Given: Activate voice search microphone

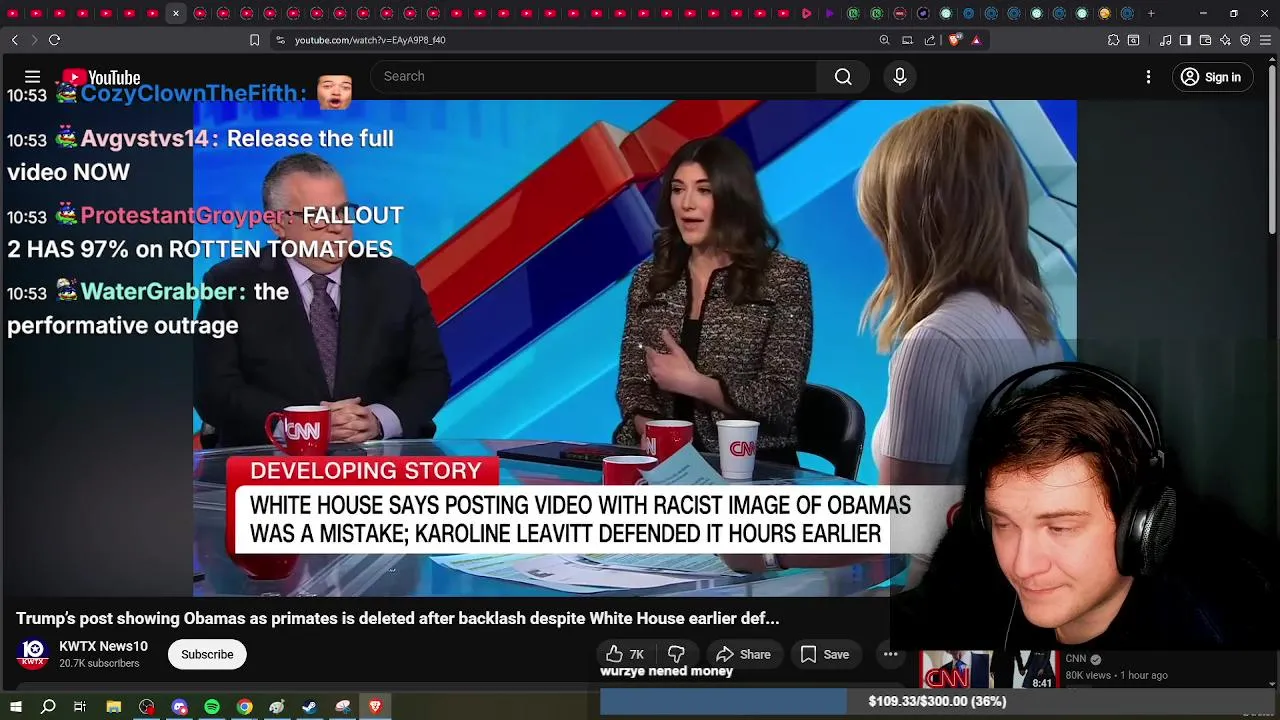Looking at the screenshot, I should [x=900, y=77].
